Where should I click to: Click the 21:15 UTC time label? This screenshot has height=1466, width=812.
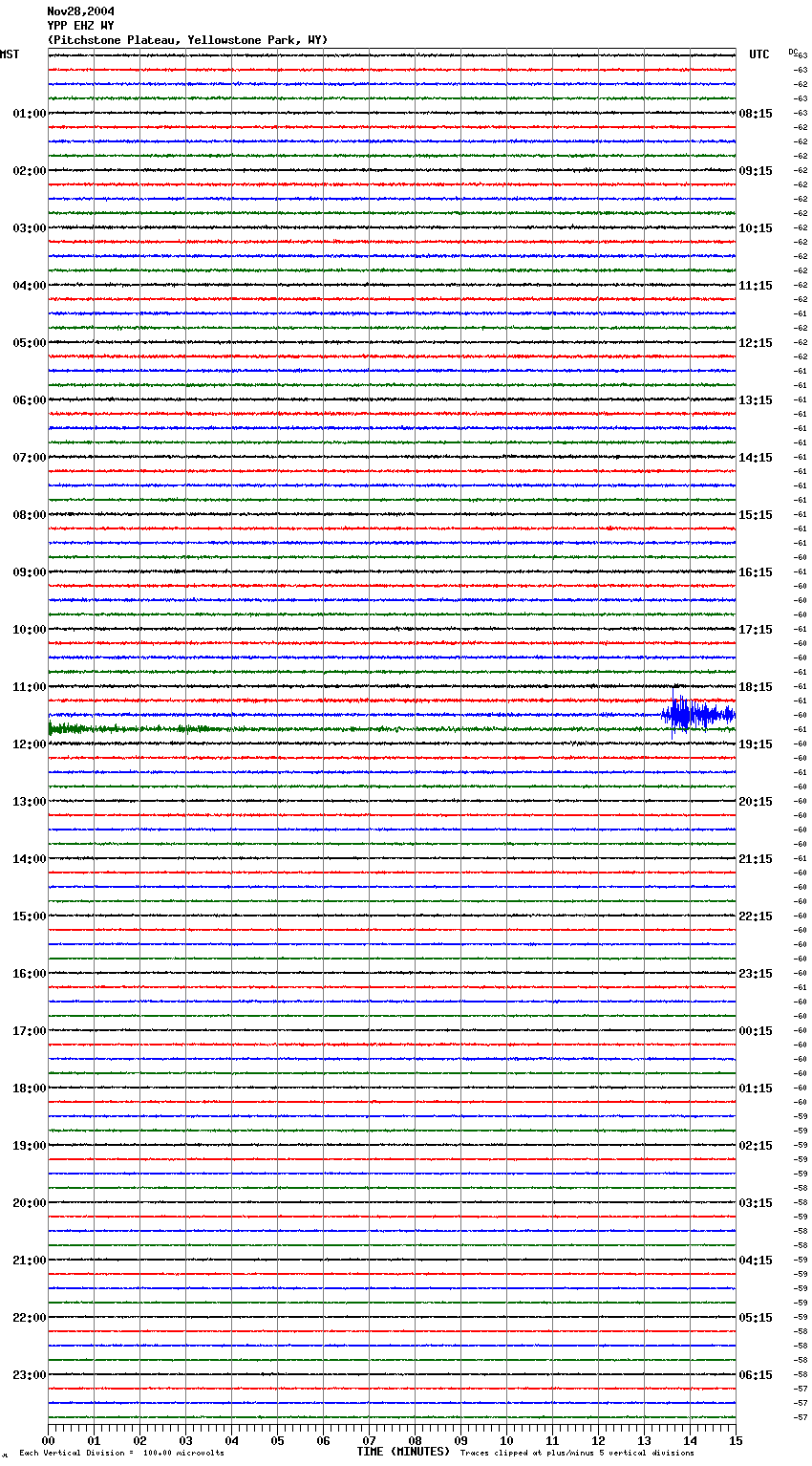pyautogui.click(x=756, y=859)
